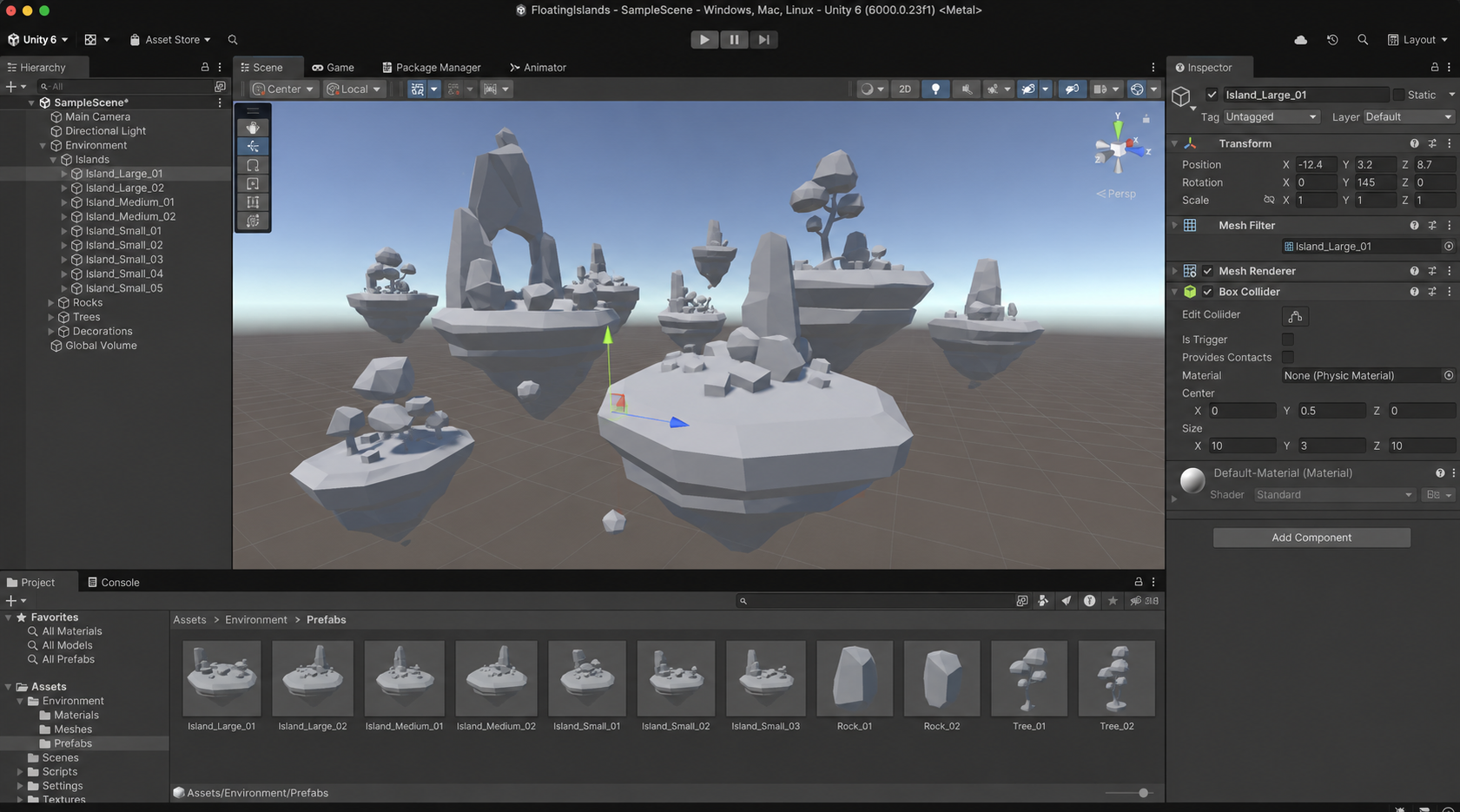The width and height of the screenshot is (1460, 812).
Task: Open the Asset Store button
Action: pyautogui.click(x=170, y=40)
